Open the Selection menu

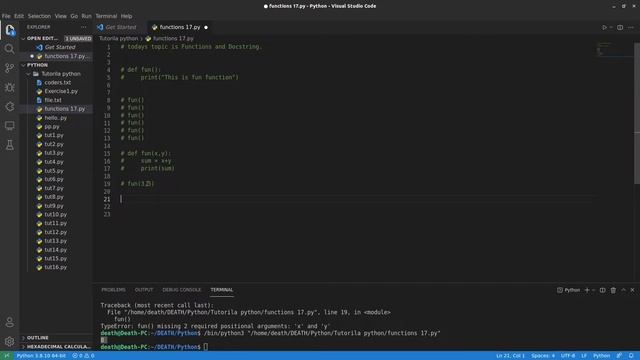[39, 16]
